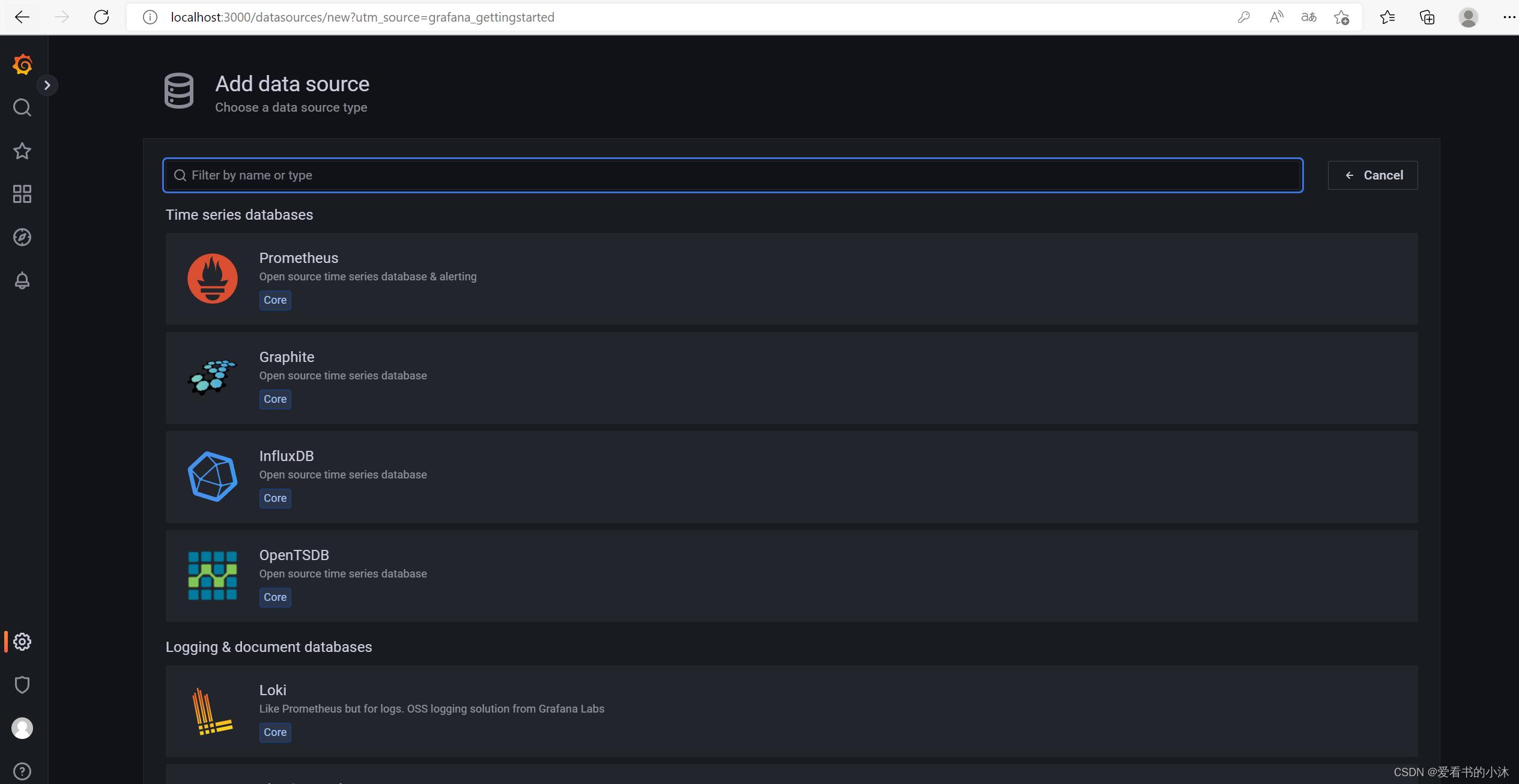Select the Prometheus flame logo
Viewport: 1519px width, 784px height.
point(213,279)
